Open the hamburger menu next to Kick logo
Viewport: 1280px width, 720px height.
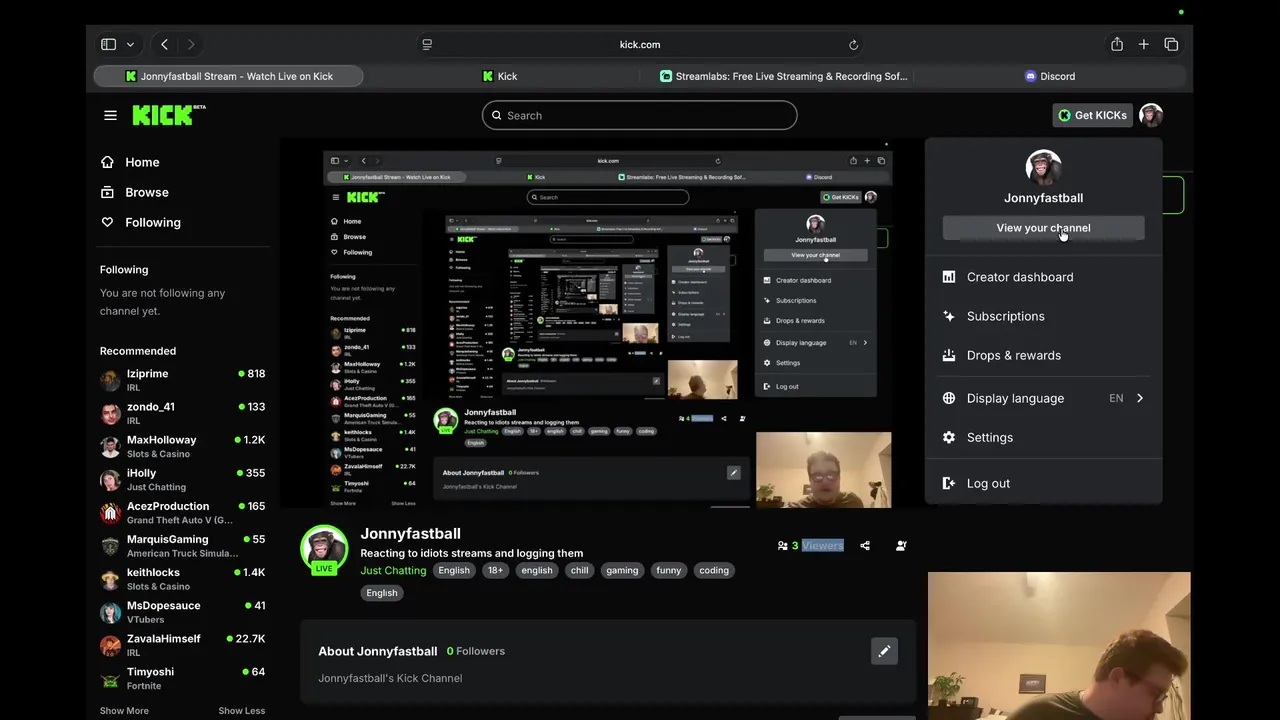(110, 115)
